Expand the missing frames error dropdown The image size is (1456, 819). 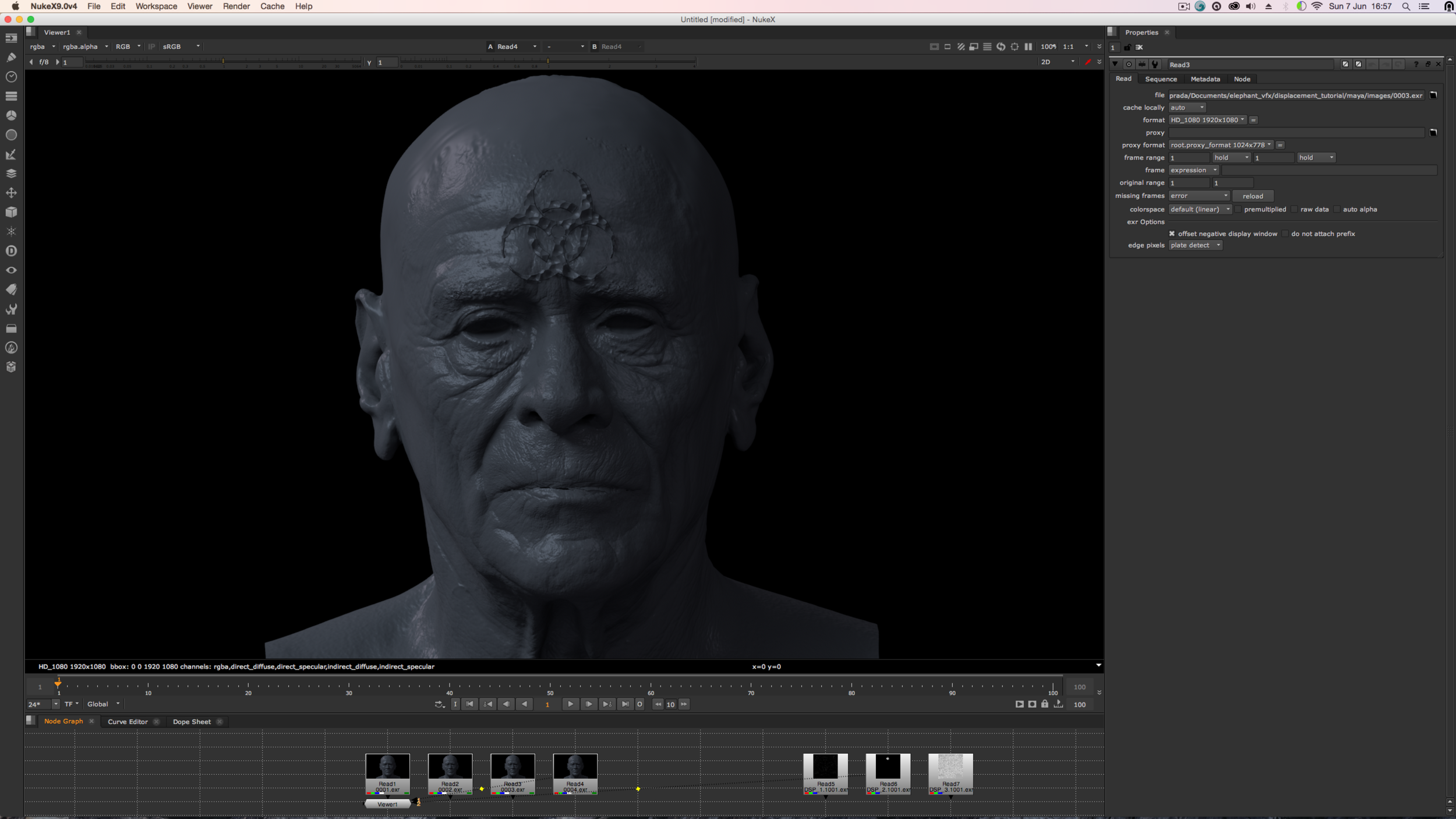click(1199, 196)
